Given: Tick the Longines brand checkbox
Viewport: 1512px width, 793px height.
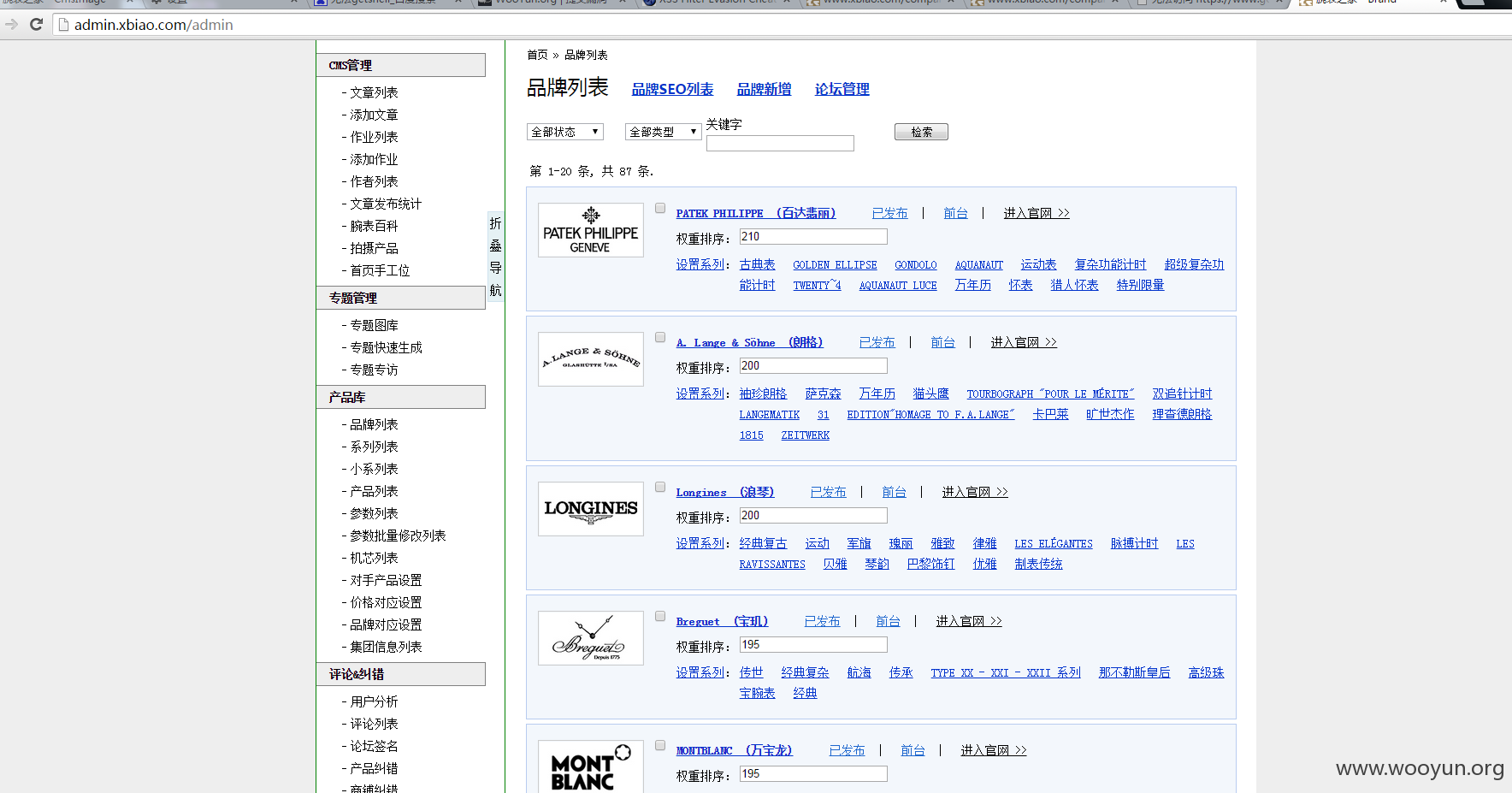Looking at the screenshot, I should (x=660, y=487).
